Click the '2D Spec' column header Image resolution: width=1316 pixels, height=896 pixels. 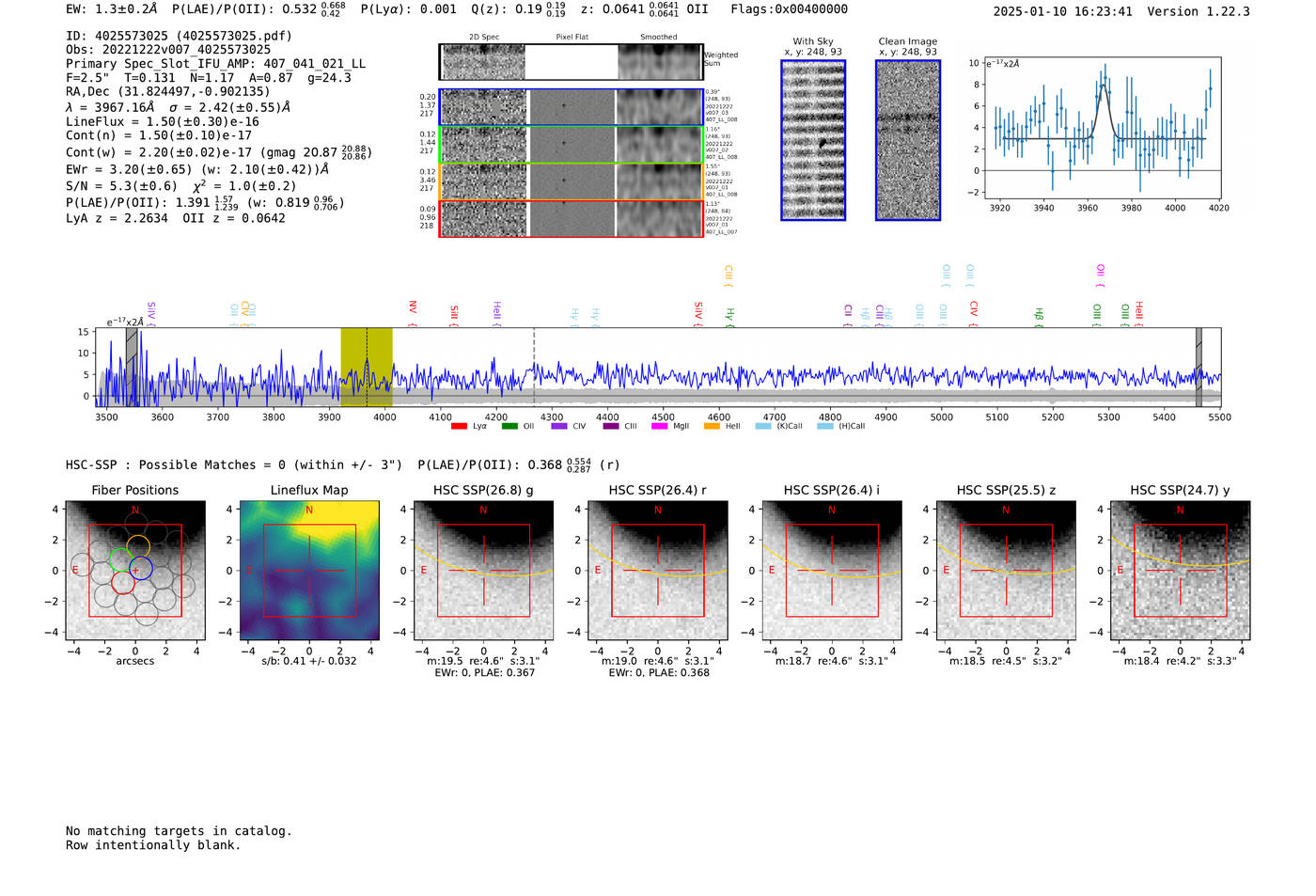click(x=484, y=37)
